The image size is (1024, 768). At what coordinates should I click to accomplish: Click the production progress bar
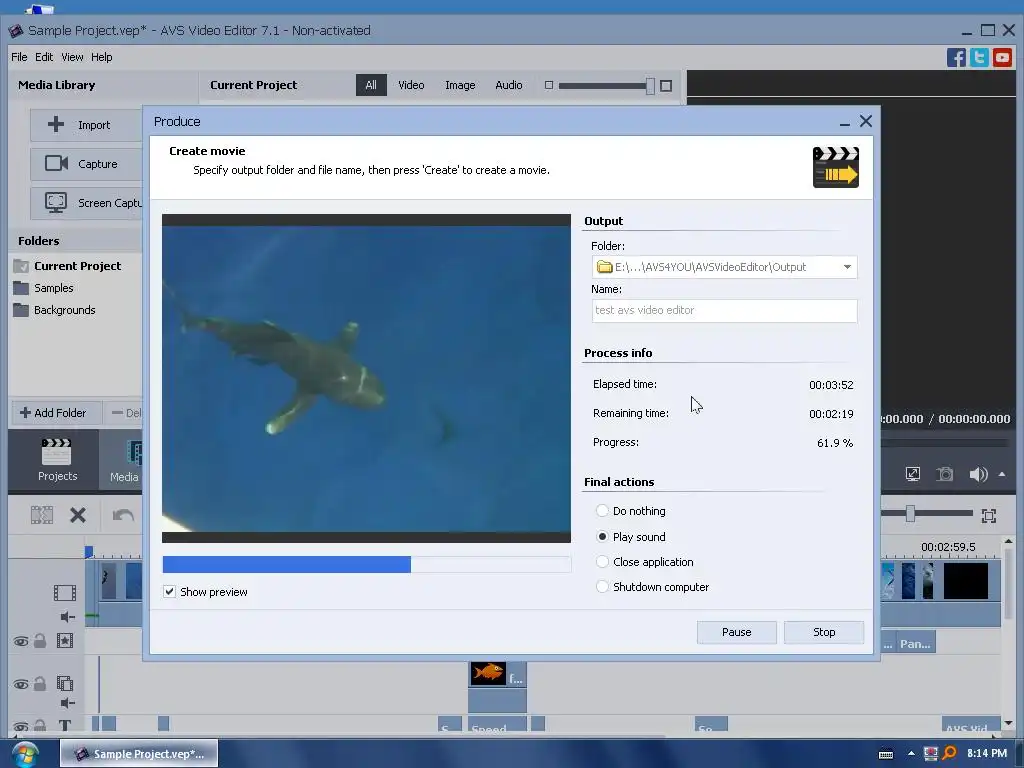point(366,564)
